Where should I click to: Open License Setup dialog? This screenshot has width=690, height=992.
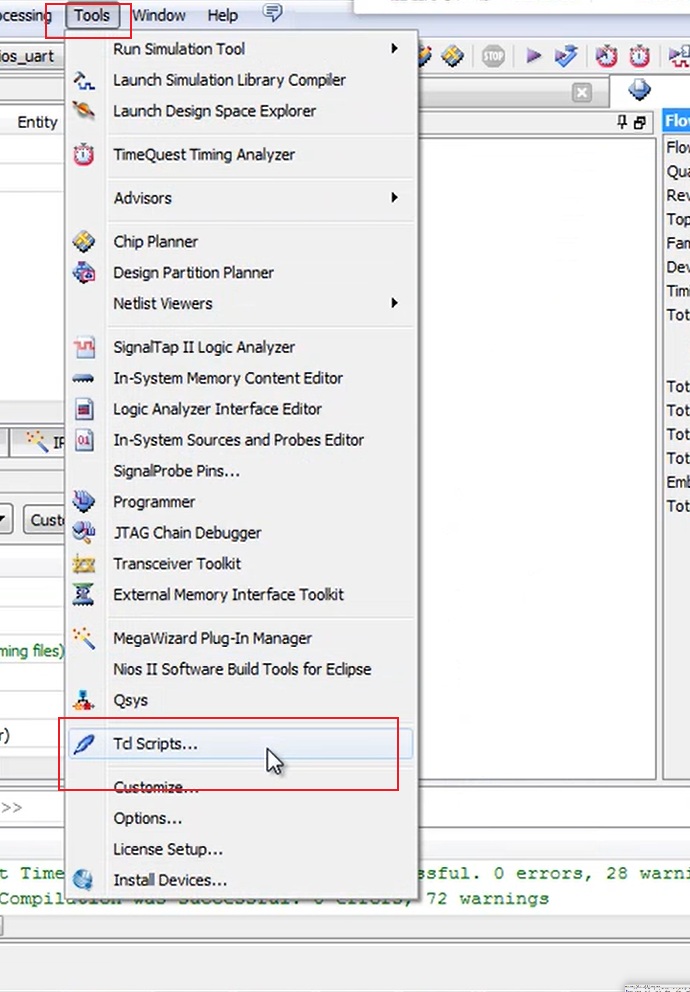tap(241, 850)
